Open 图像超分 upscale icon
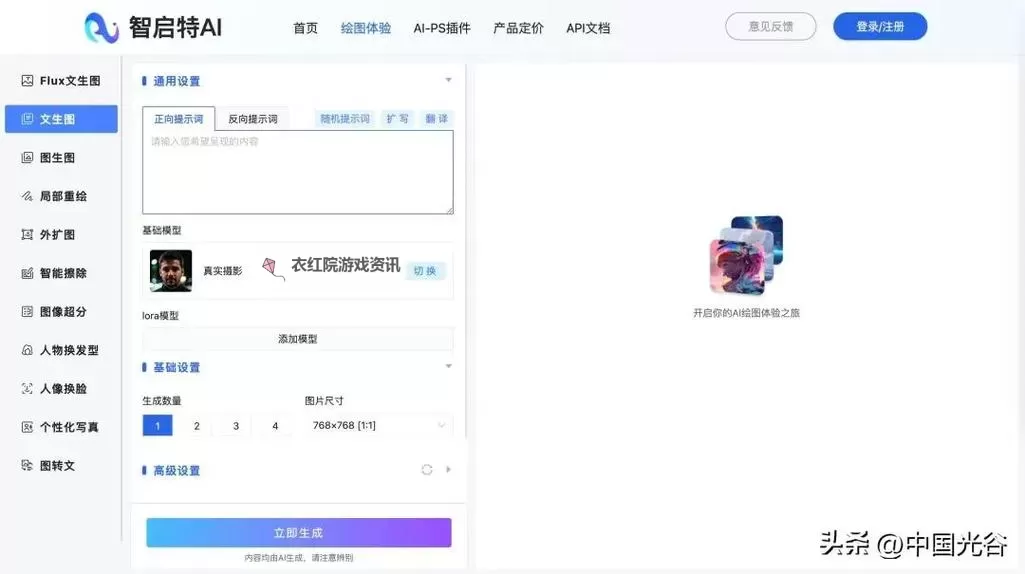1025x574 pixels. (27, 311)
